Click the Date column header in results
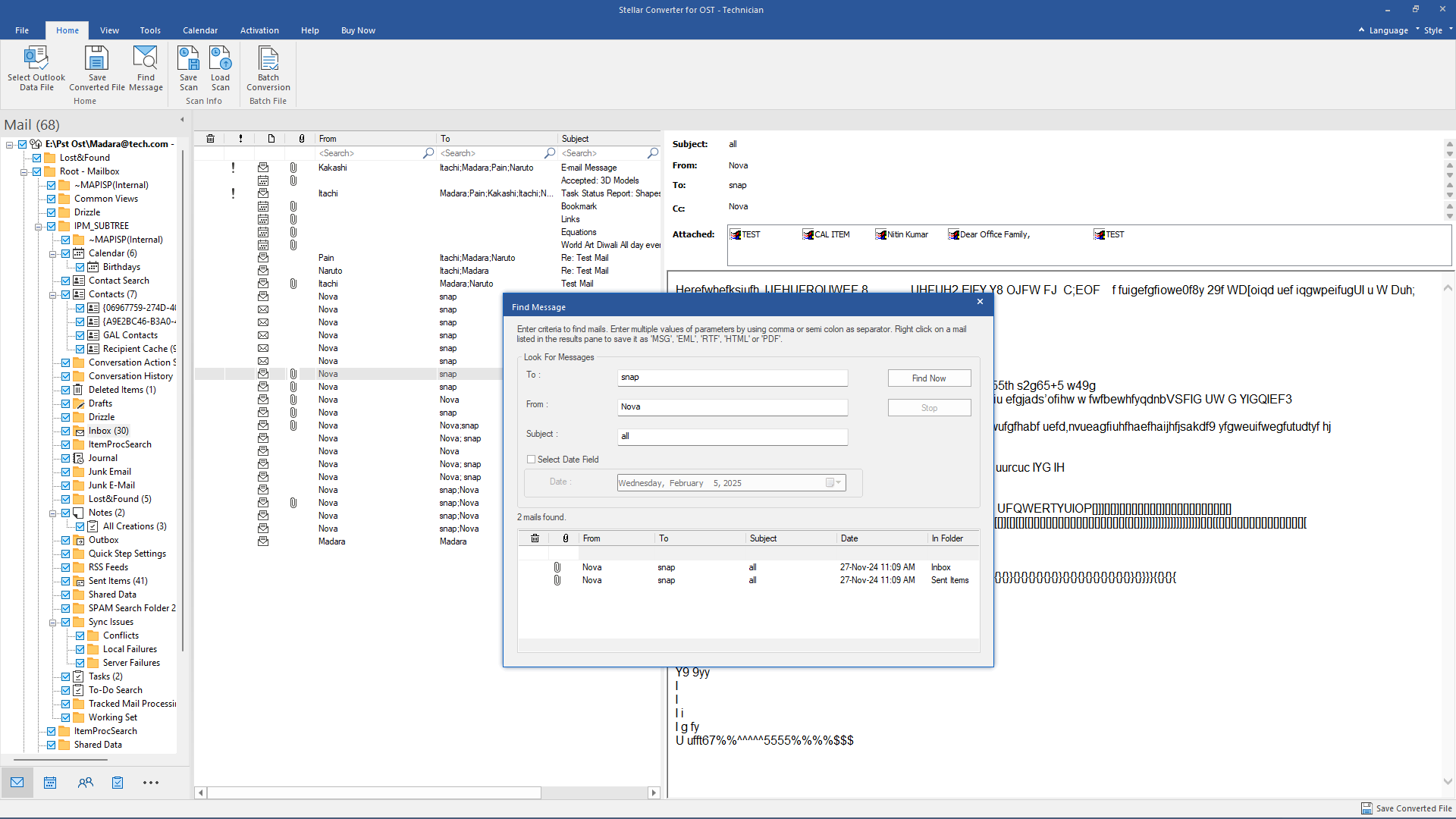This screenshot has width=1456, height=819. [x=881, y=538]
